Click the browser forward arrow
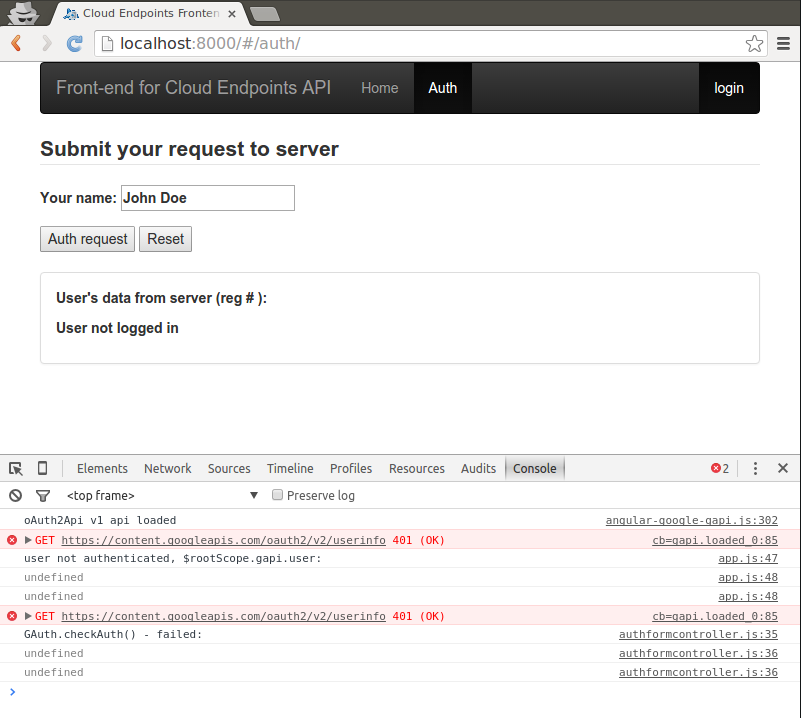This screenshot has width=801, height=718. click(x=46, y=43)
